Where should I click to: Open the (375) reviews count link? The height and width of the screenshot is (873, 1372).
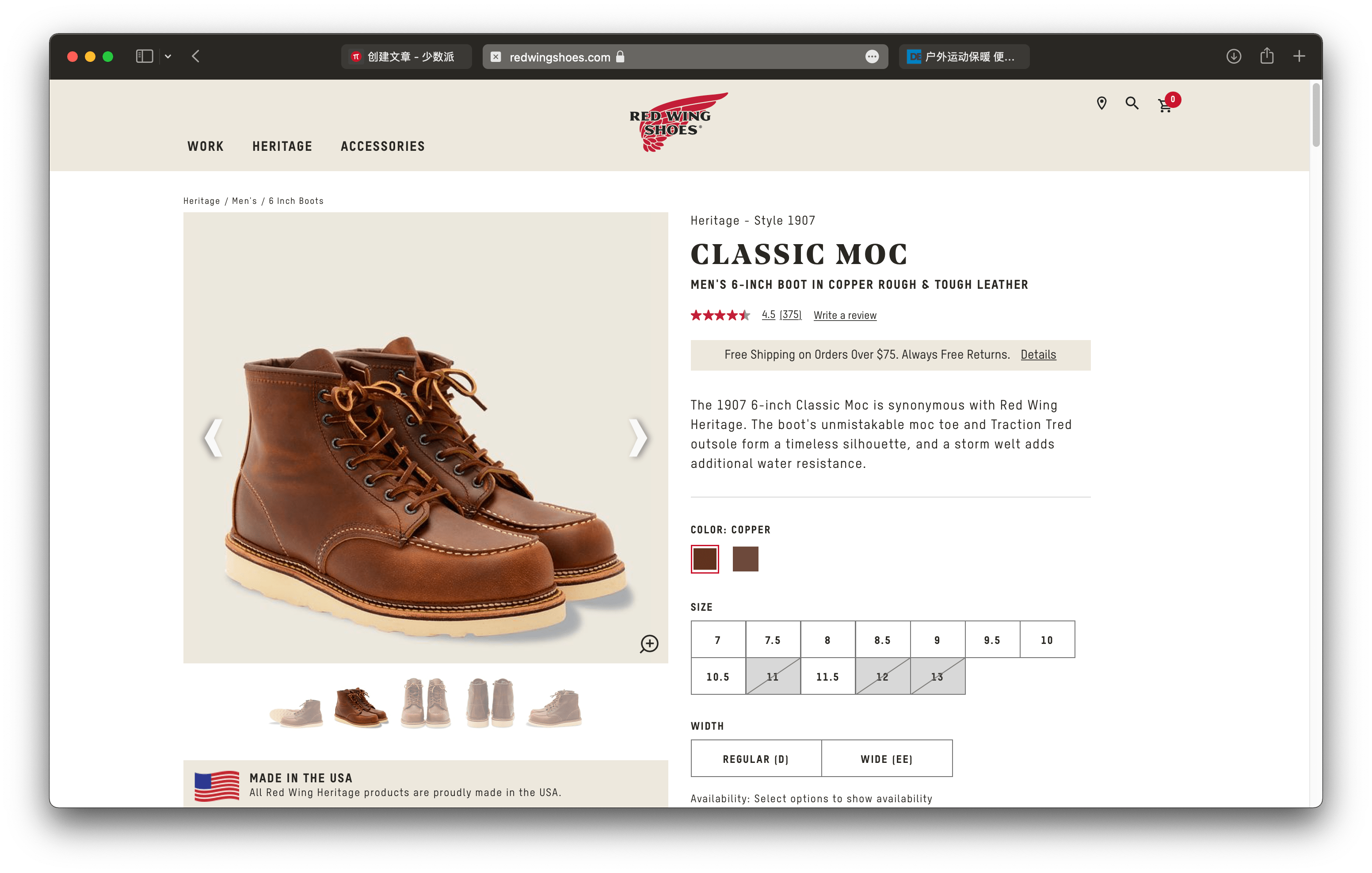(x=790, y=315)
